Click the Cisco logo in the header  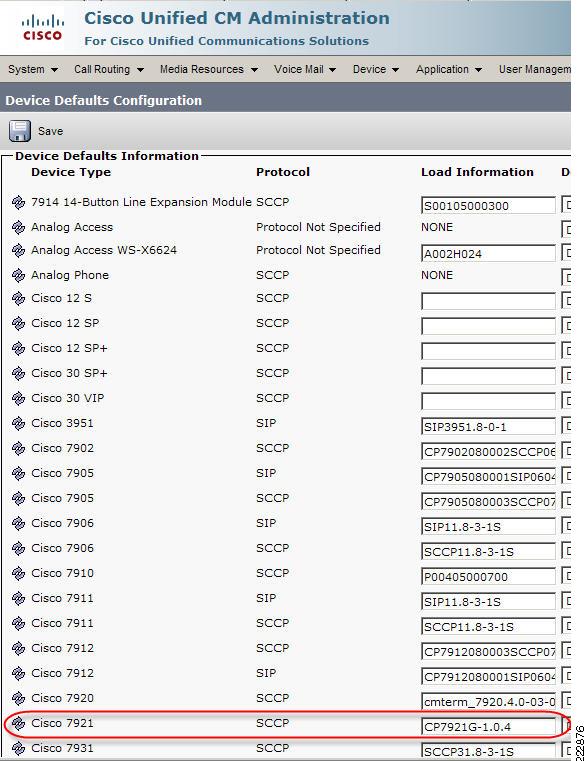[x=43, y=28]
